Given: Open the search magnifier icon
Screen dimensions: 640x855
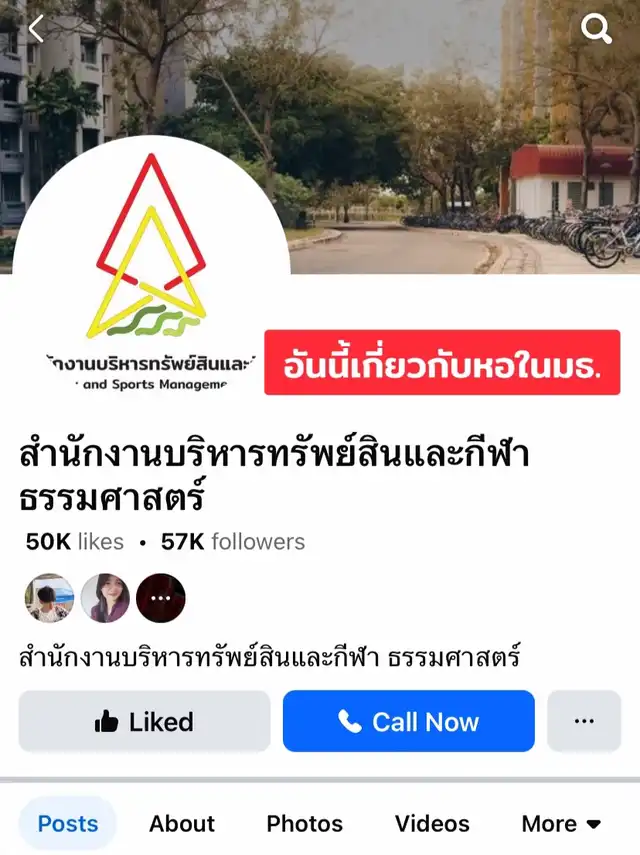Looking at the screenshot, I should pos(596,29).
